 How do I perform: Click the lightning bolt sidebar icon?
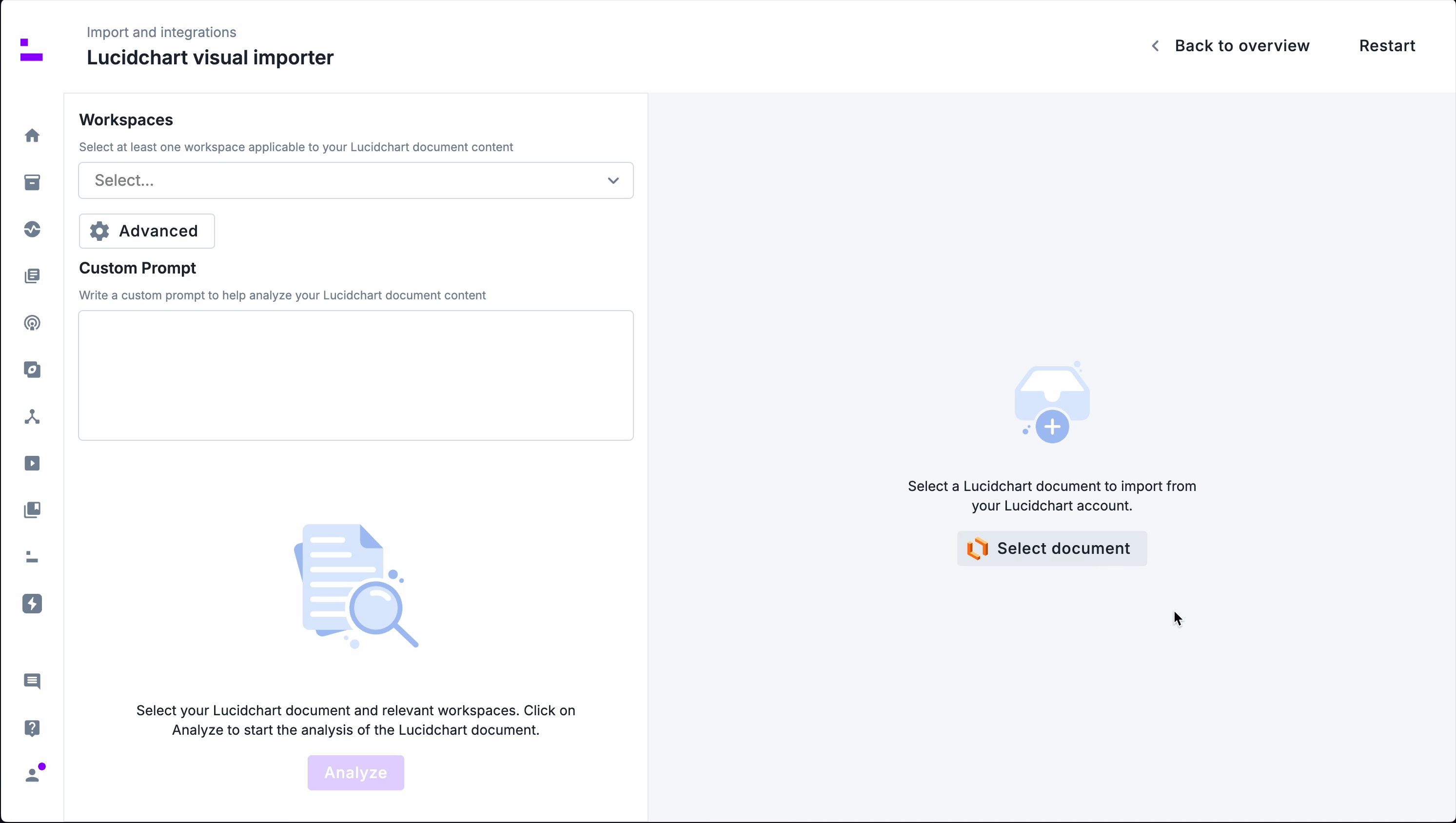click(32, 604)
